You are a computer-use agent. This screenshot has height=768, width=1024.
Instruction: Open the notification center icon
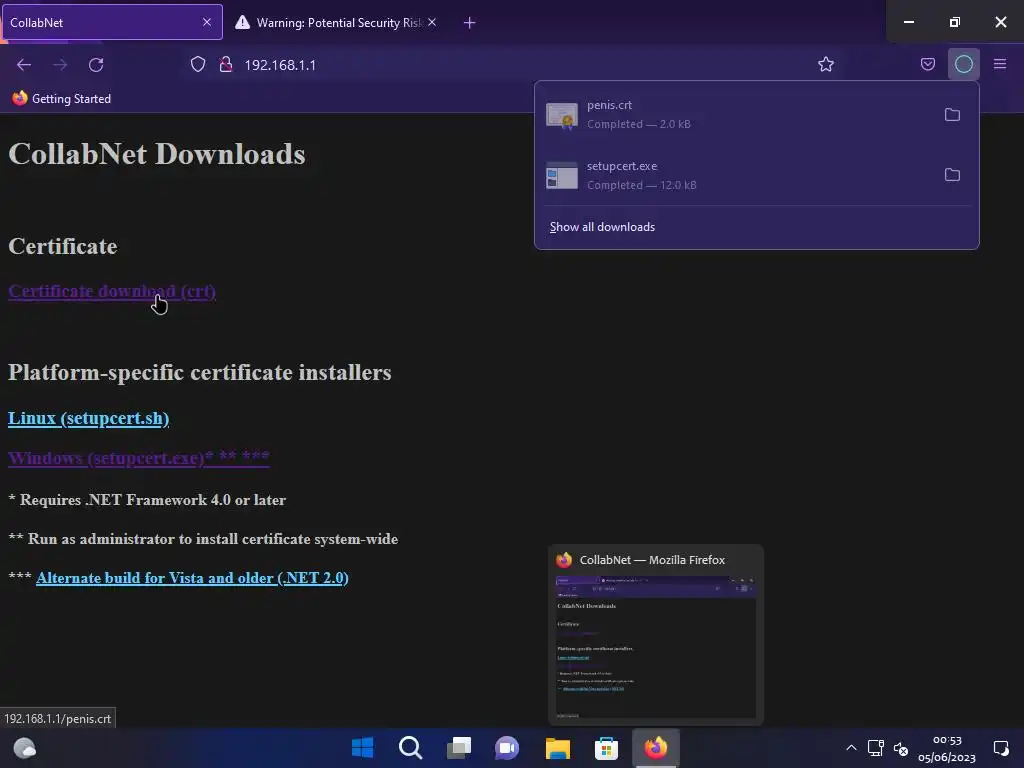[1000, 748]
